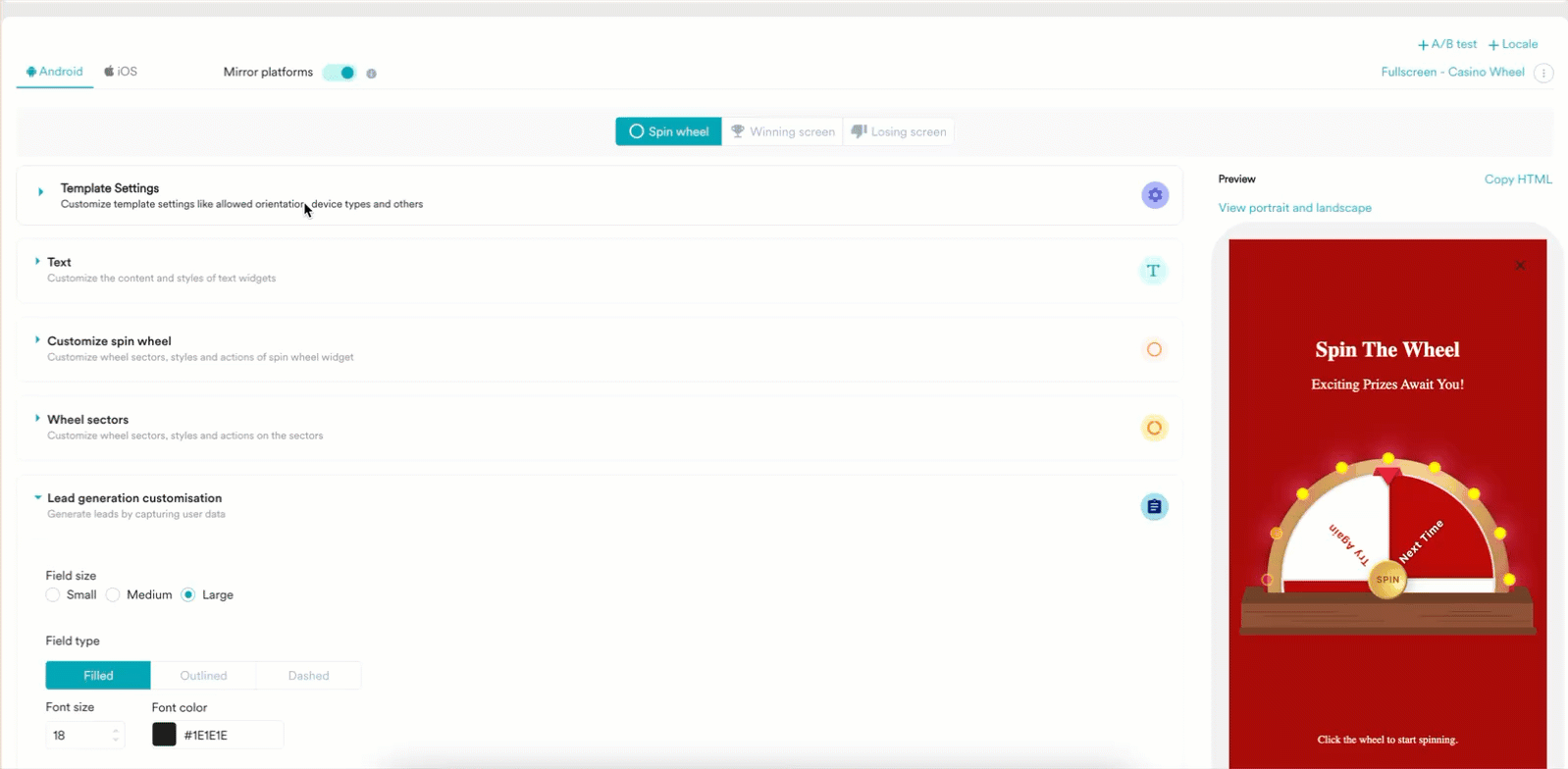Screen dimensions: 1568x769
Task: Click the Text section T icon
Action: click(x=1154, y=271)
